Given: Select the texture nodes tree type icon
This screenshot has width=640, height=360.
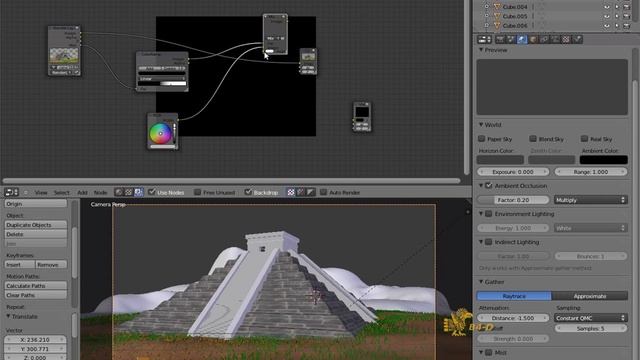Looking at the screenshot, I should pyautogui.click(x=129, y=192).
